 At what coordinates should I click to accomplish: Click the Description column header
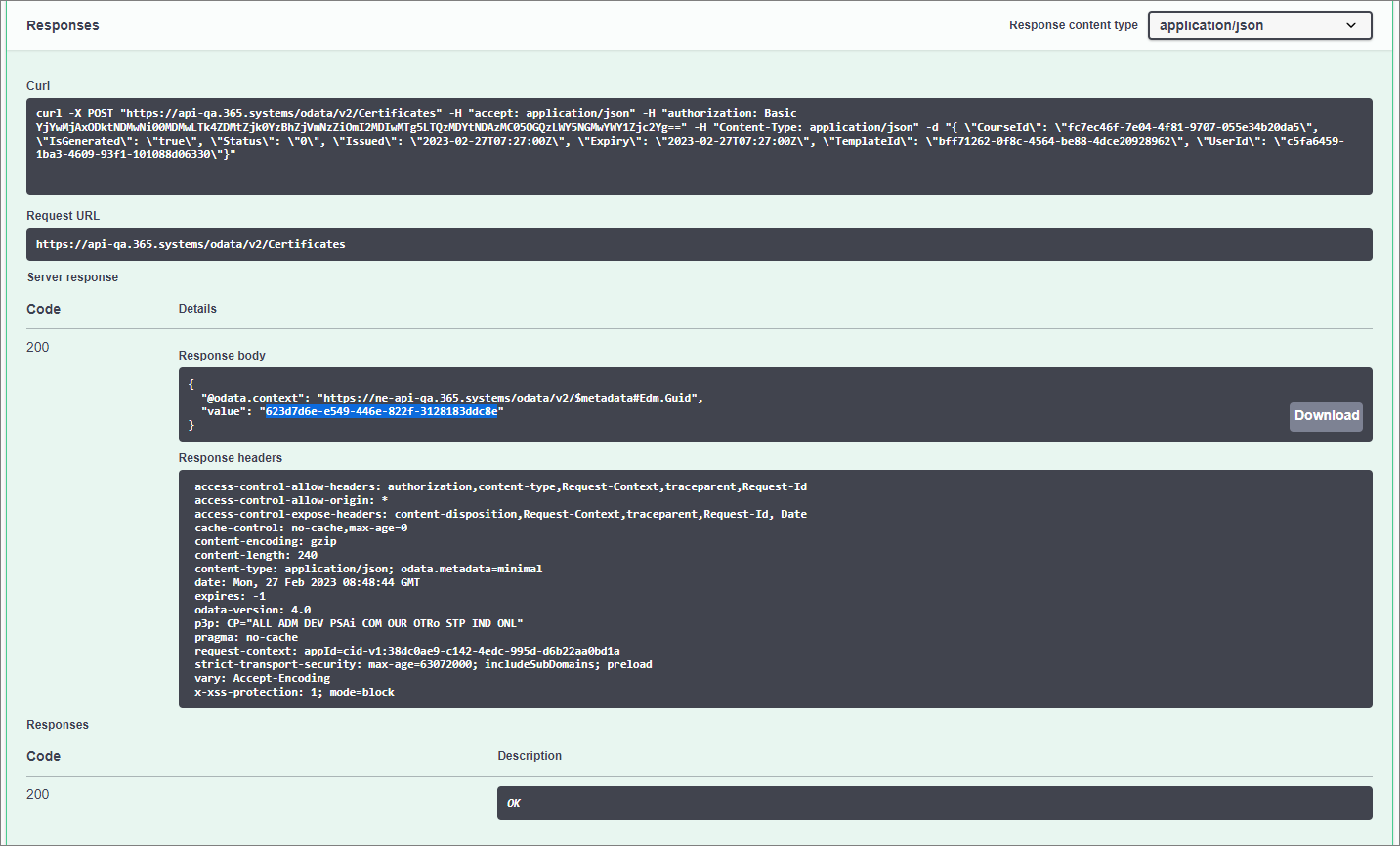[530, 755]
